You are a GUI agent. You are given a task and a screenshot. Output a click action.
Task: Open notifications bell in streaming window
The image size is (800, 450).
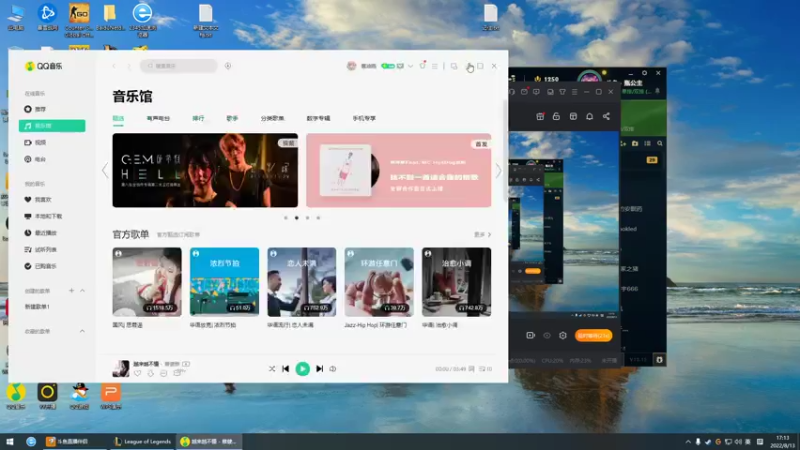point(589,116)
